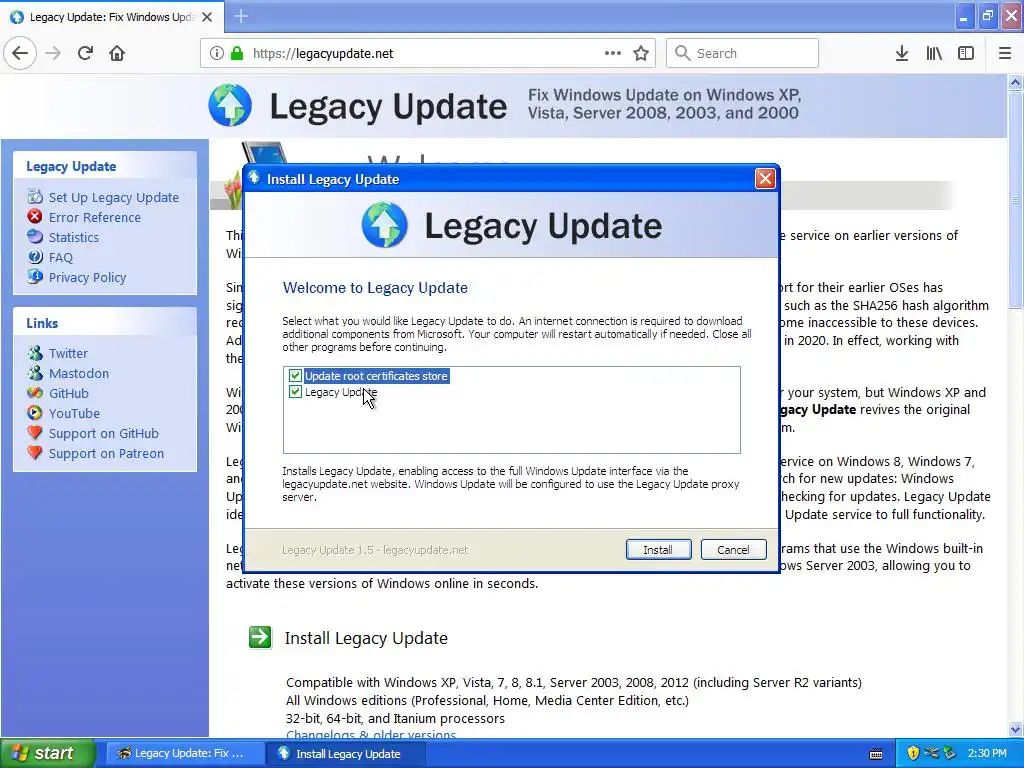
Task: Click the Privacy Policy info icon
Action: point(35,277)
